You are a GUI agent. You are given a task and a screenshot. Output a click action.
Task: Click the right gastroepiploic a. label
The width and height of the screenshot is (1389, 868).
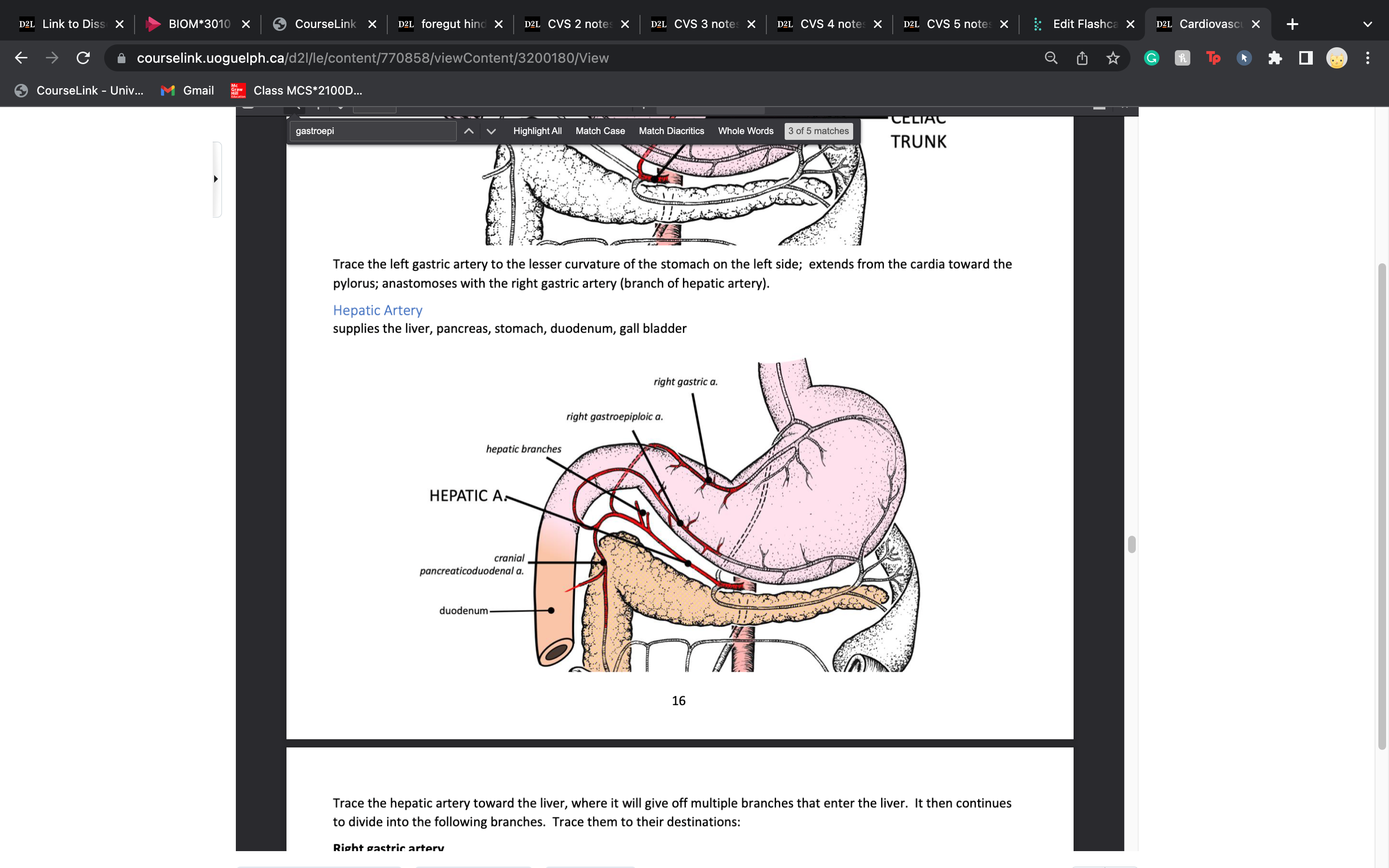pos(614,417)
